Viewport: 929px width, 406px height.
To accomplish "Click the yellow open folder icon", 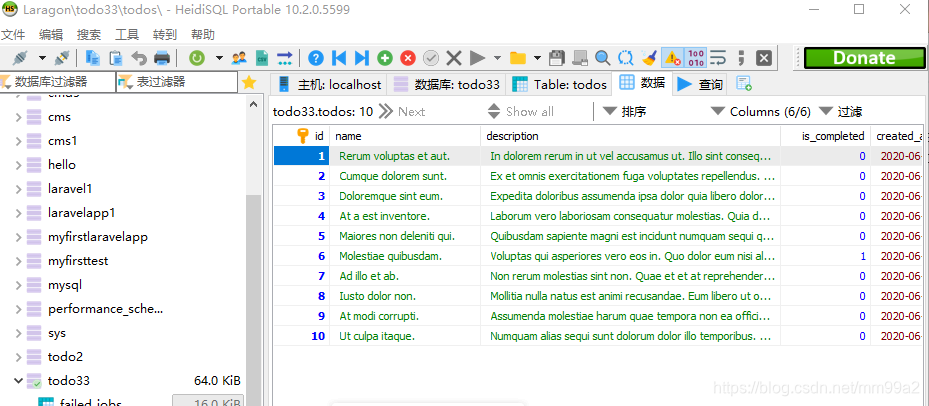I will point(518,57).
